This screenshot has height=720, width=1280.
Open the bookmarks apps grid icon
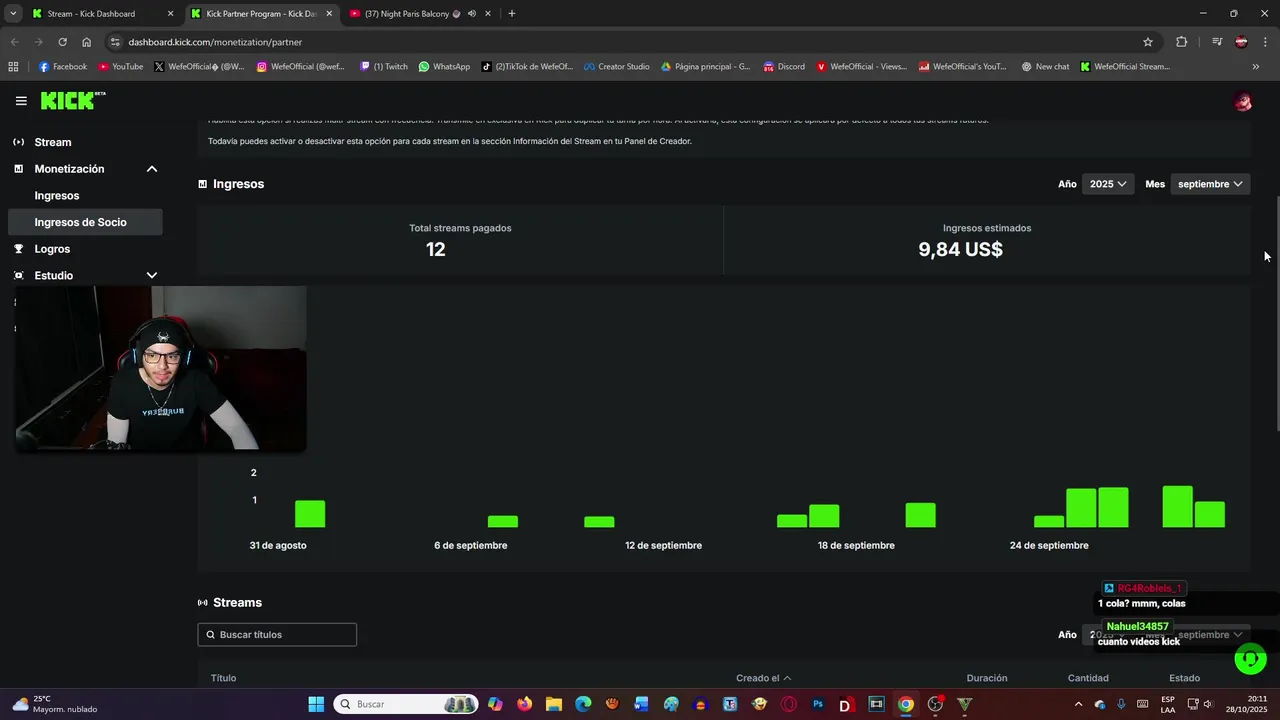[13, 67]
